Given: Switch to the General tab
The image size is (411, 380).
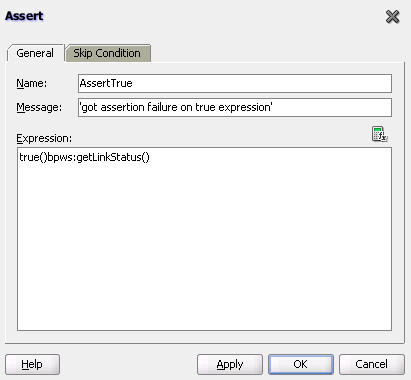Looking at the screenshot, I should 35,53.
